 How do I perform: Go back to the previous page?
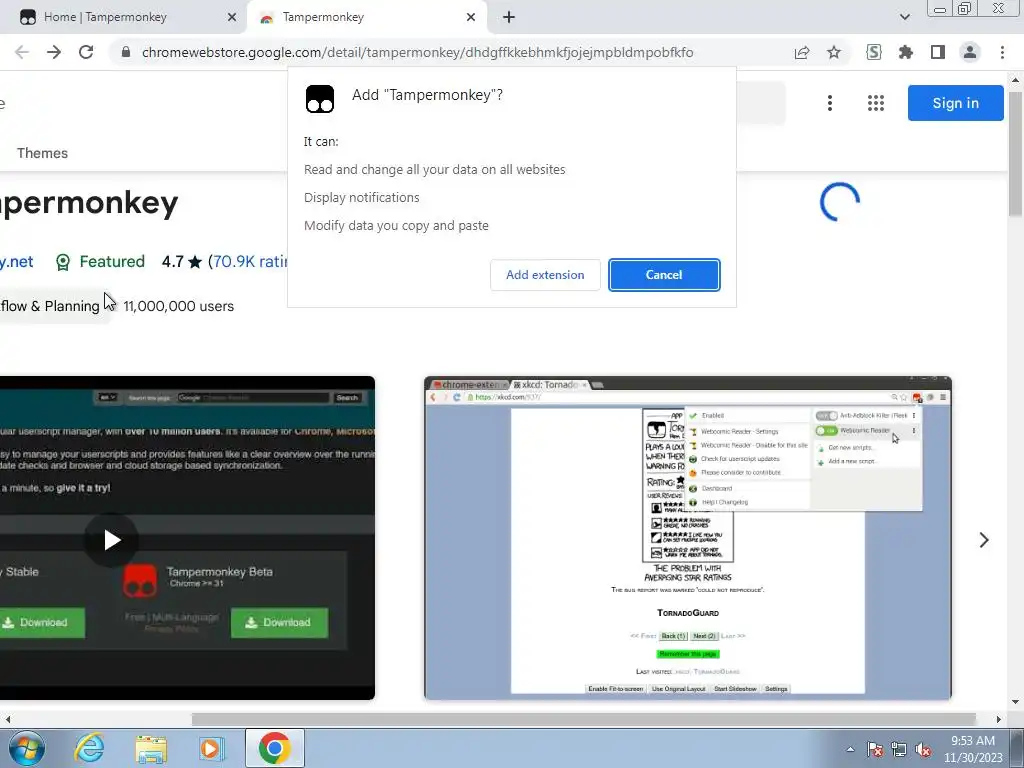tap(22, 52)
